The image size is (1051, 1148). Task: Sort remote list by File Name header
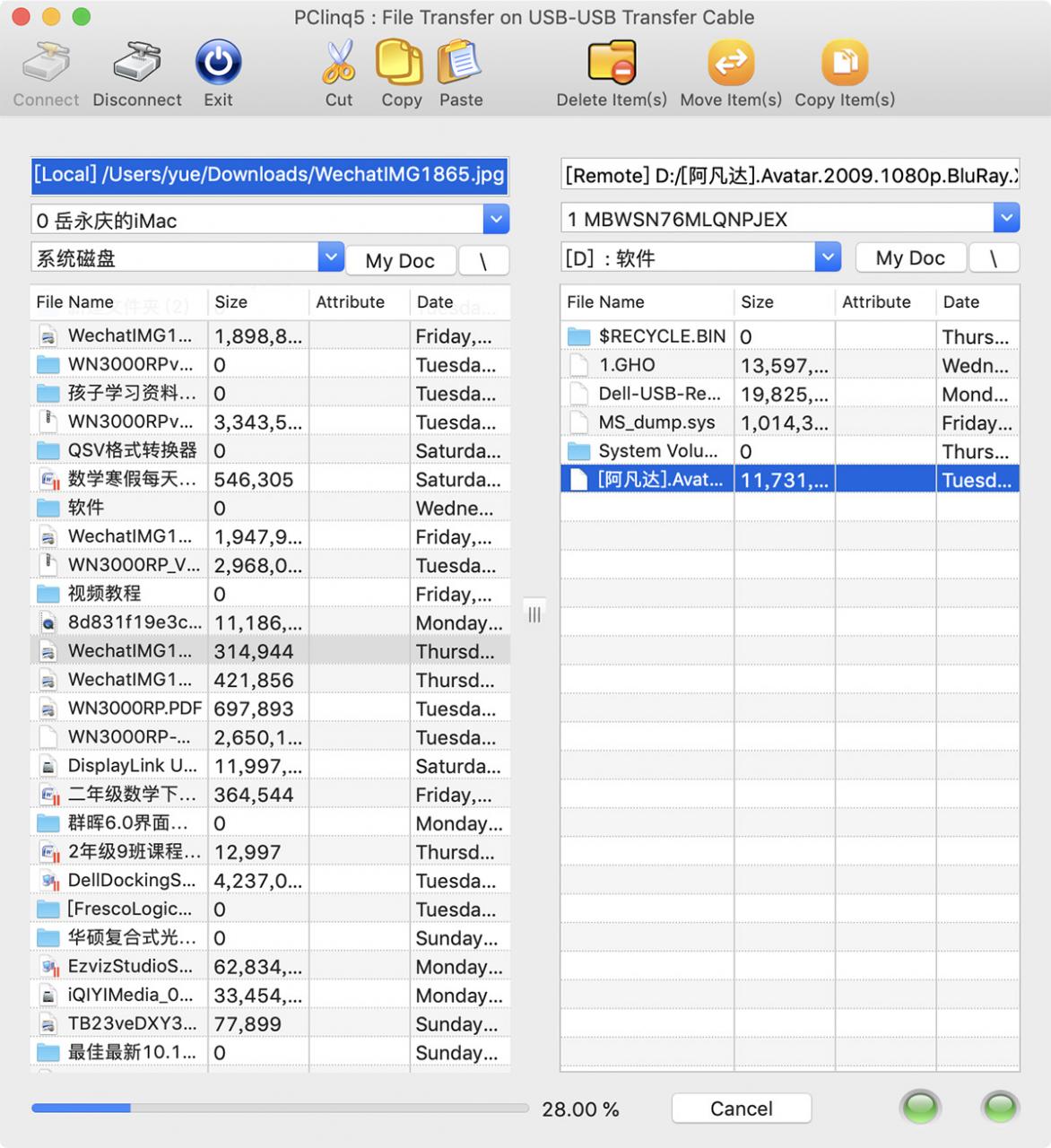pyautogui.click(x=647, y=302)
